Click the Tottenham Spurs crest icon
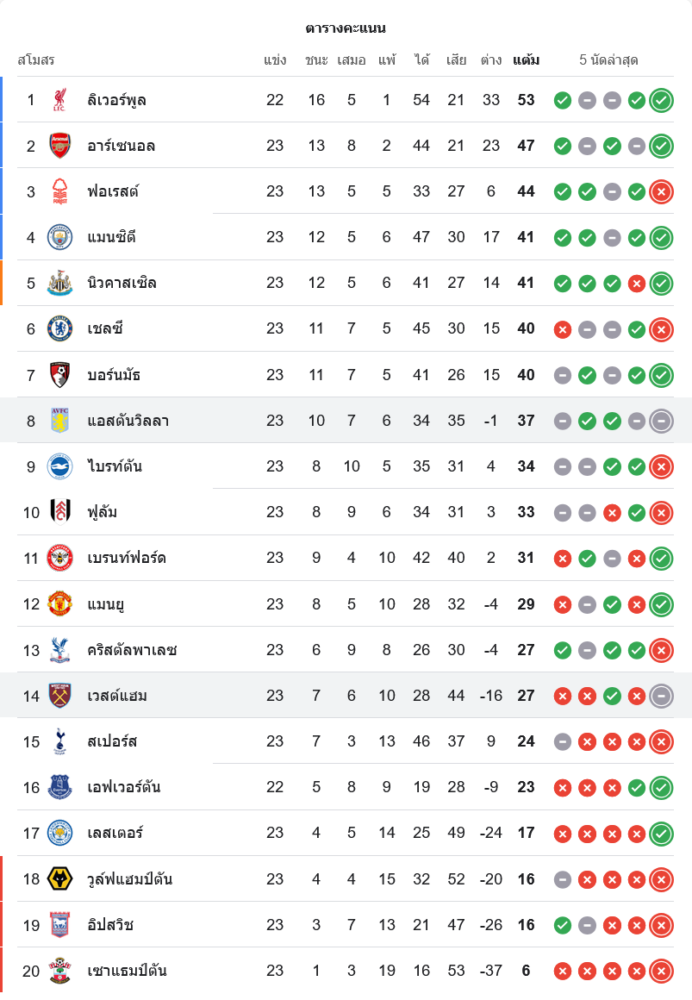692x1000 pixels. (60, 741)
